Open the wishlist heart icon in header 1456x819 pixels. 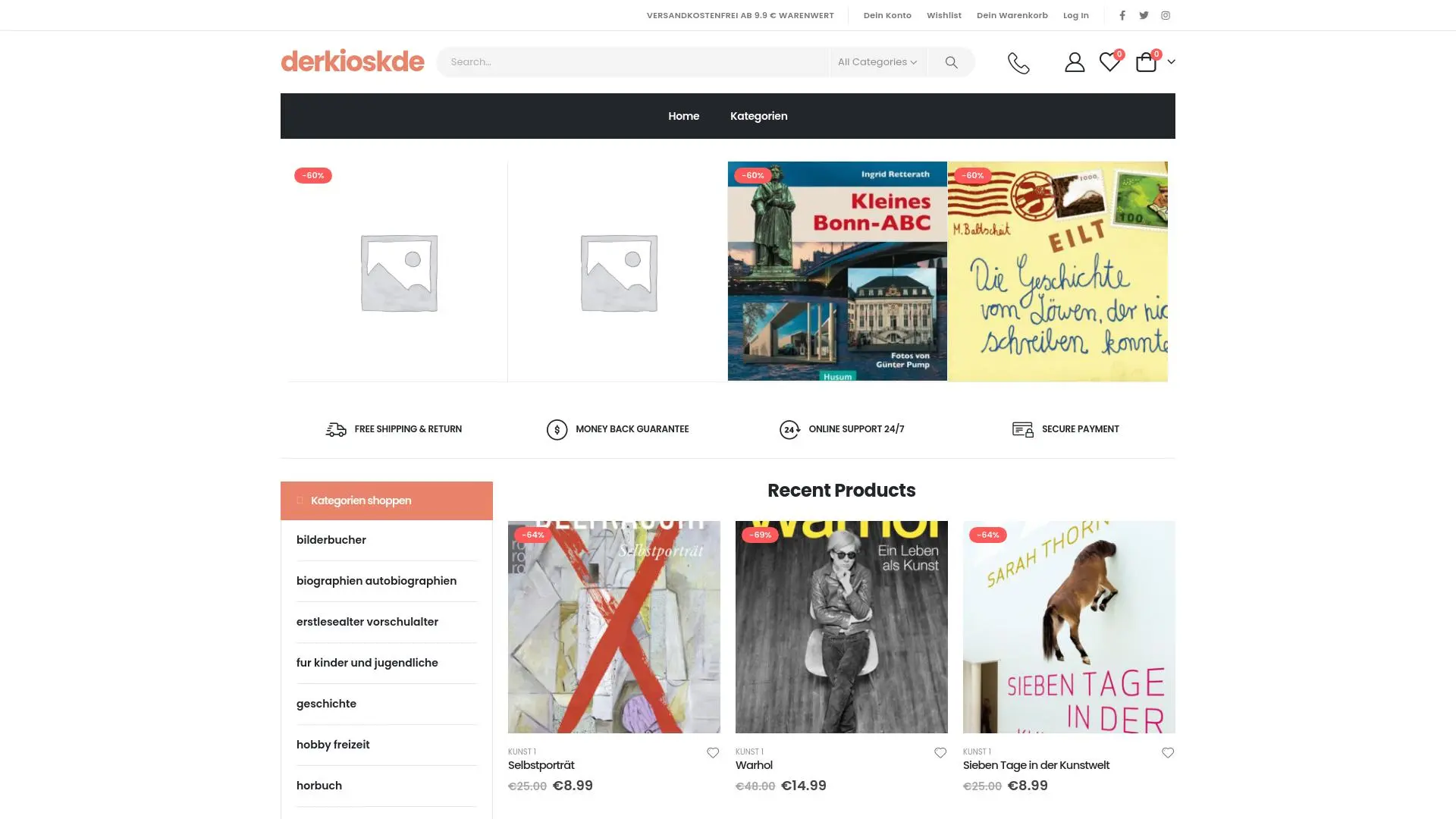click(1109, 62)
